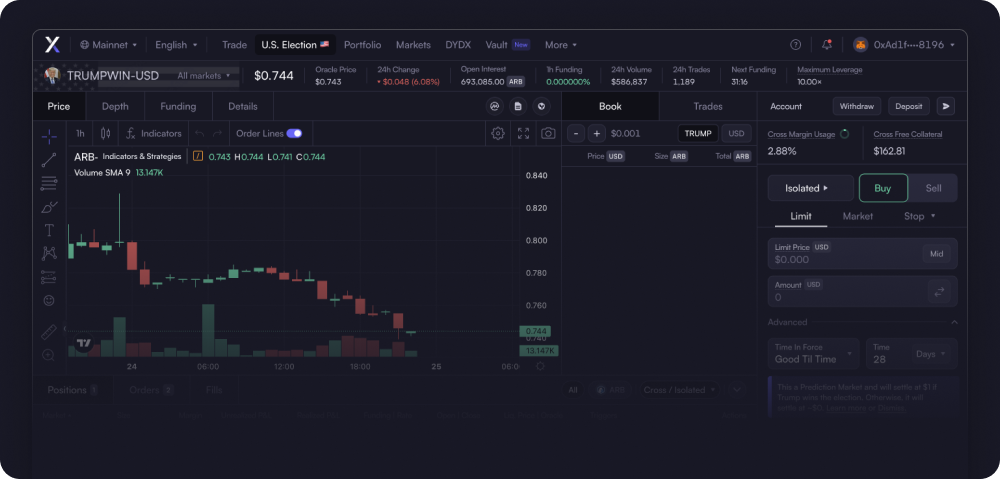The height and width of the screenshot is (479, 1000).
Task: Open the All markets selector
Action: (x=203, y=75)
